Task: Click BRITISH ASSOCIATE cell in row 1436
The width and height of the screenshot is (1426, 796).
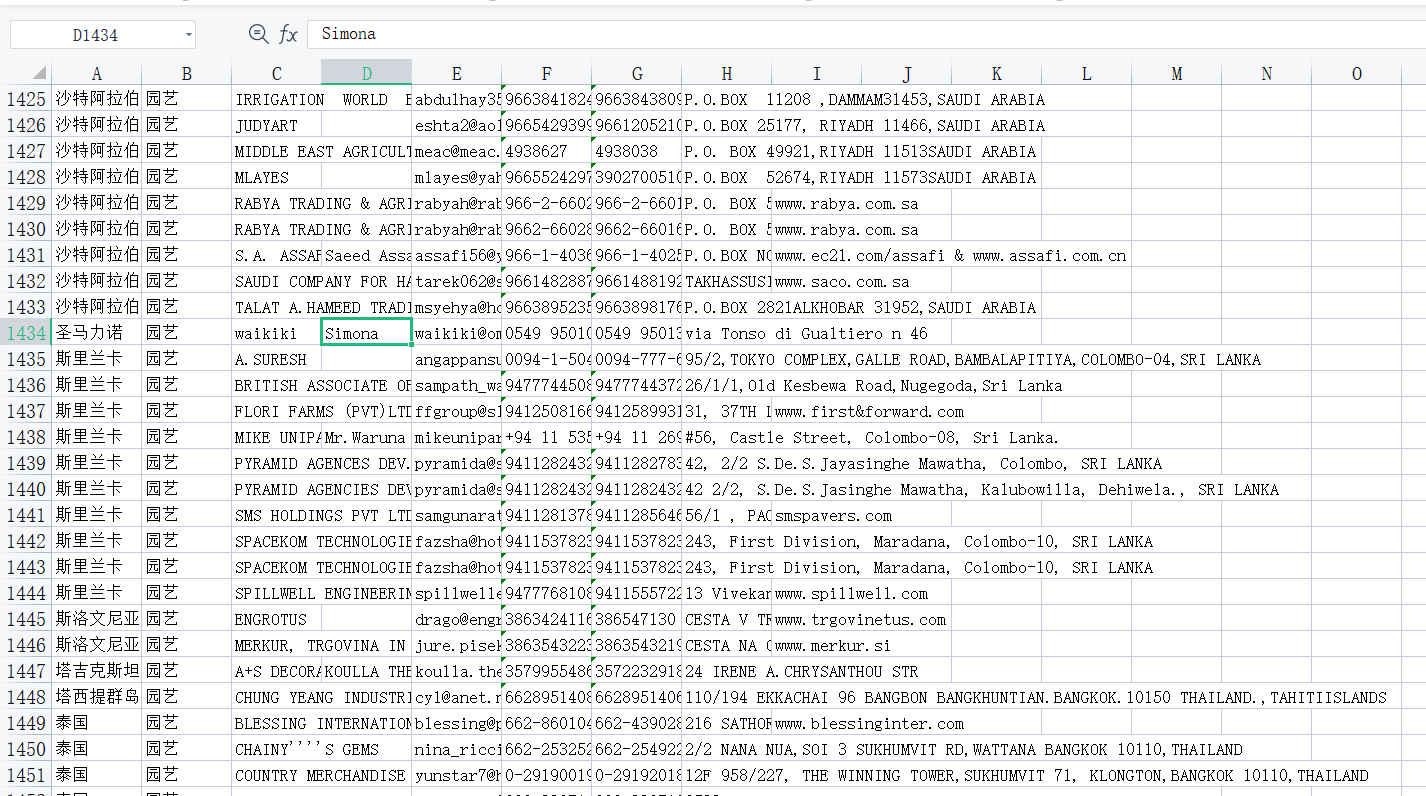Action: 277,385
